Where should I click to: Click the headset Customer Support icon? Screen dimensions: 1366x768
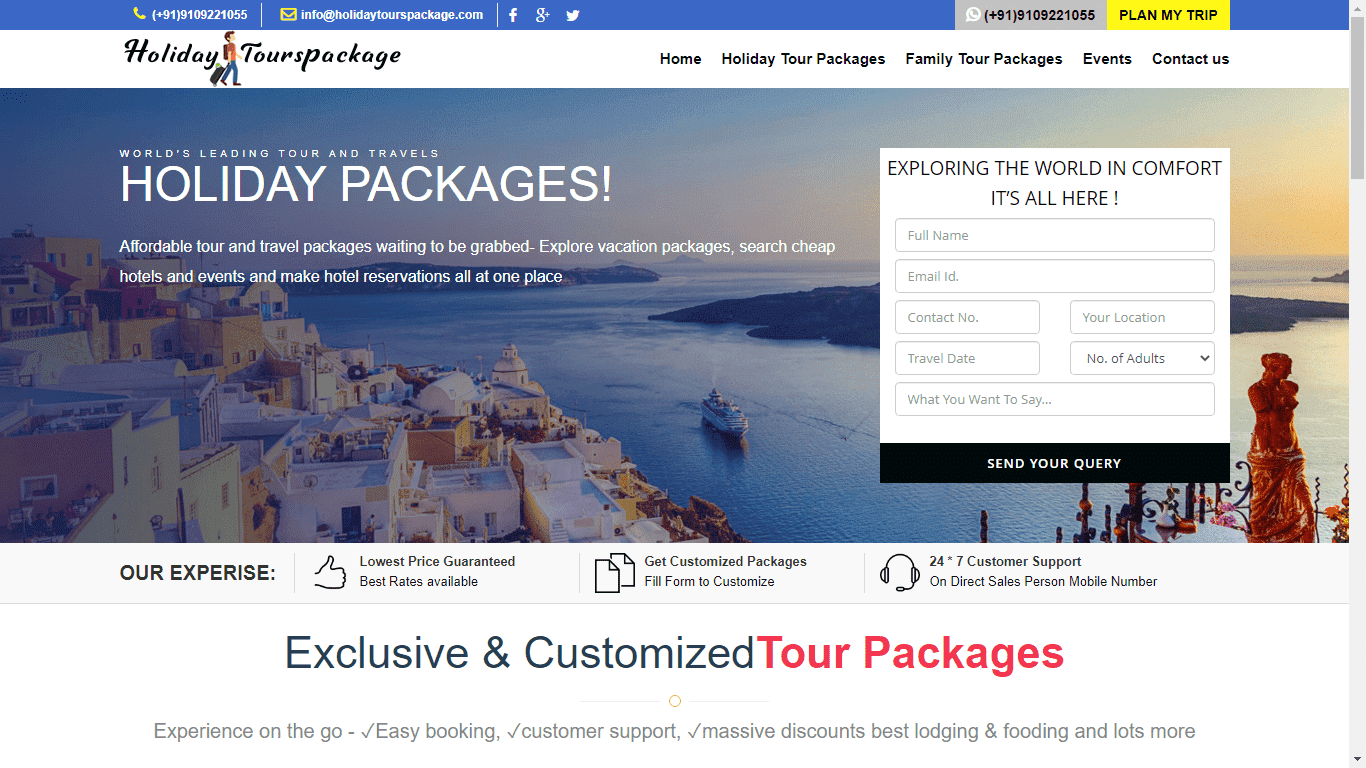(900, 573)
